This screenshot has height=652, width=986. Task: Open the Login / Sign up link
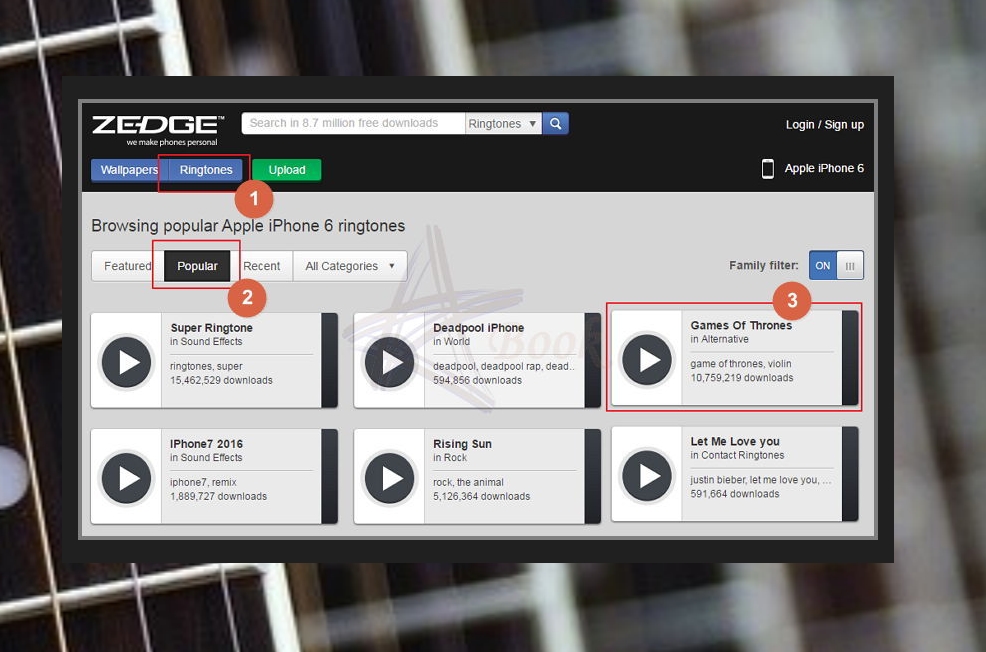[824, 124]
